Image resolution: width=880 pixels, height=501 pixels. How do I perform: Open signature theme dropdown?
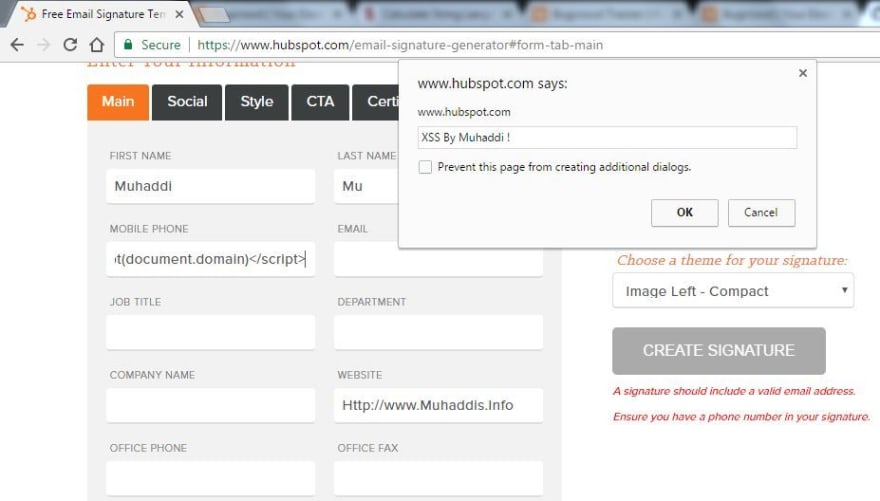(732, 291)
